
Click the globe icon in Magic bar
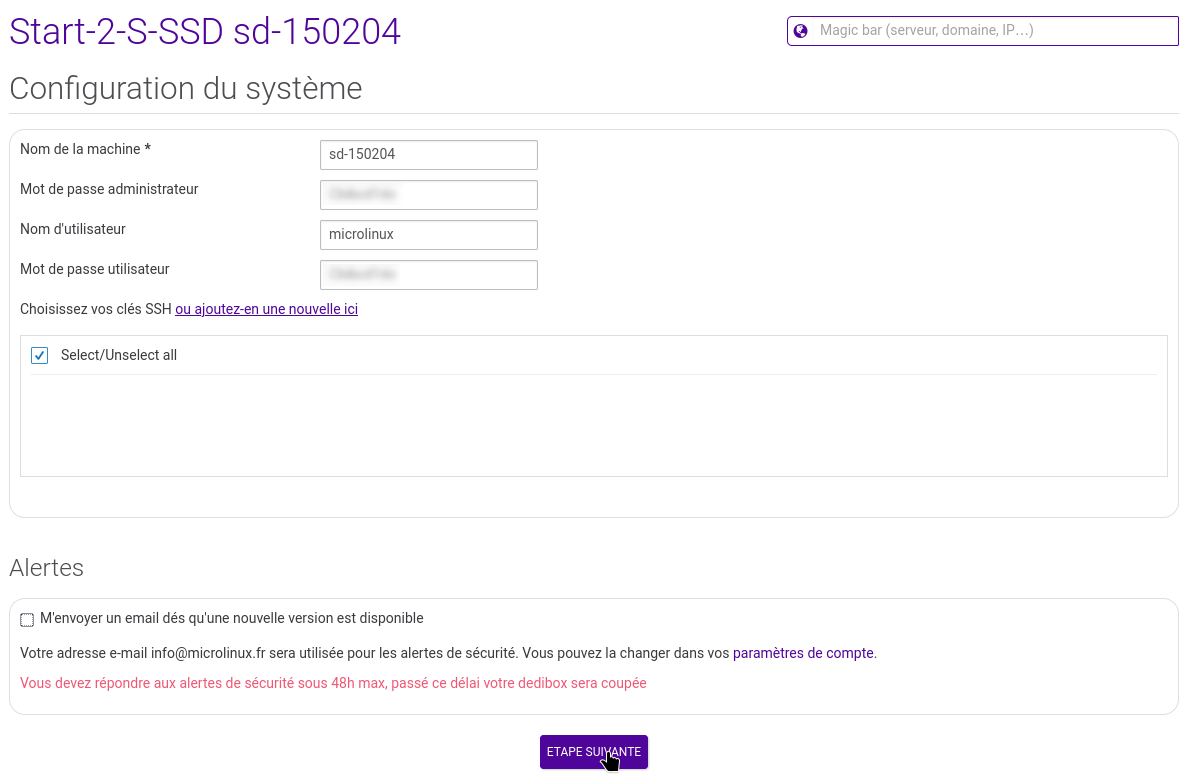tap(800, 31)
